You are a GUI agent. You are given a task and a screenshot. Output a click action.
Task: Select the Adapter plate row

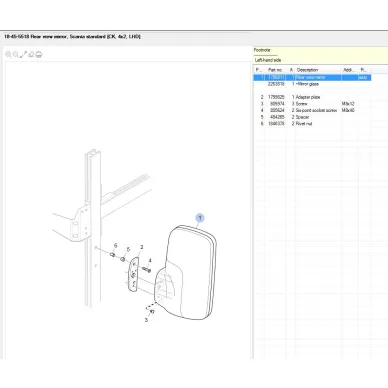[312, 97]
